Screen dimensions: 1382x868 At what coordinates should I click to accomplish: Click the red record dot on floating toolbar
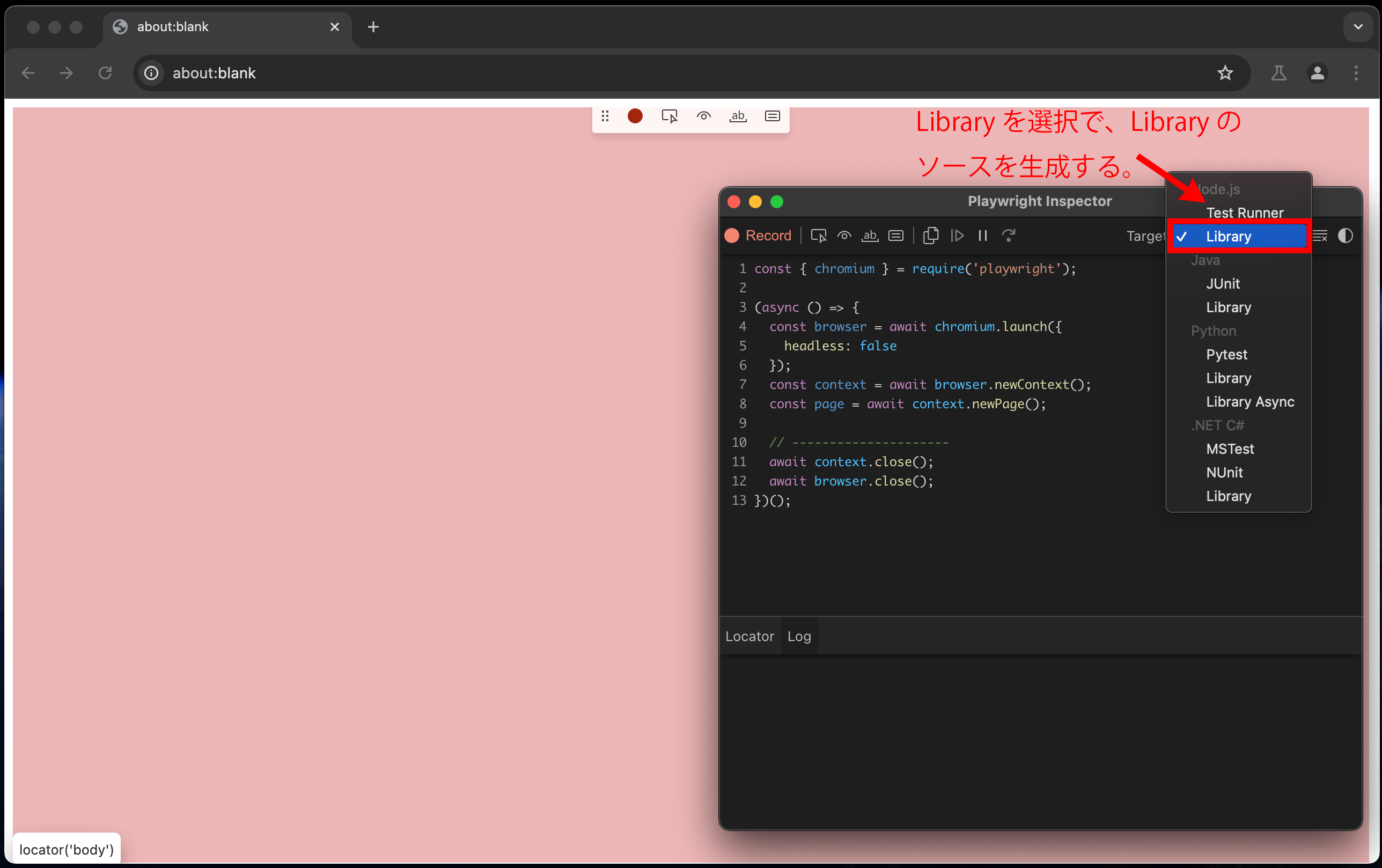(635, 115)
